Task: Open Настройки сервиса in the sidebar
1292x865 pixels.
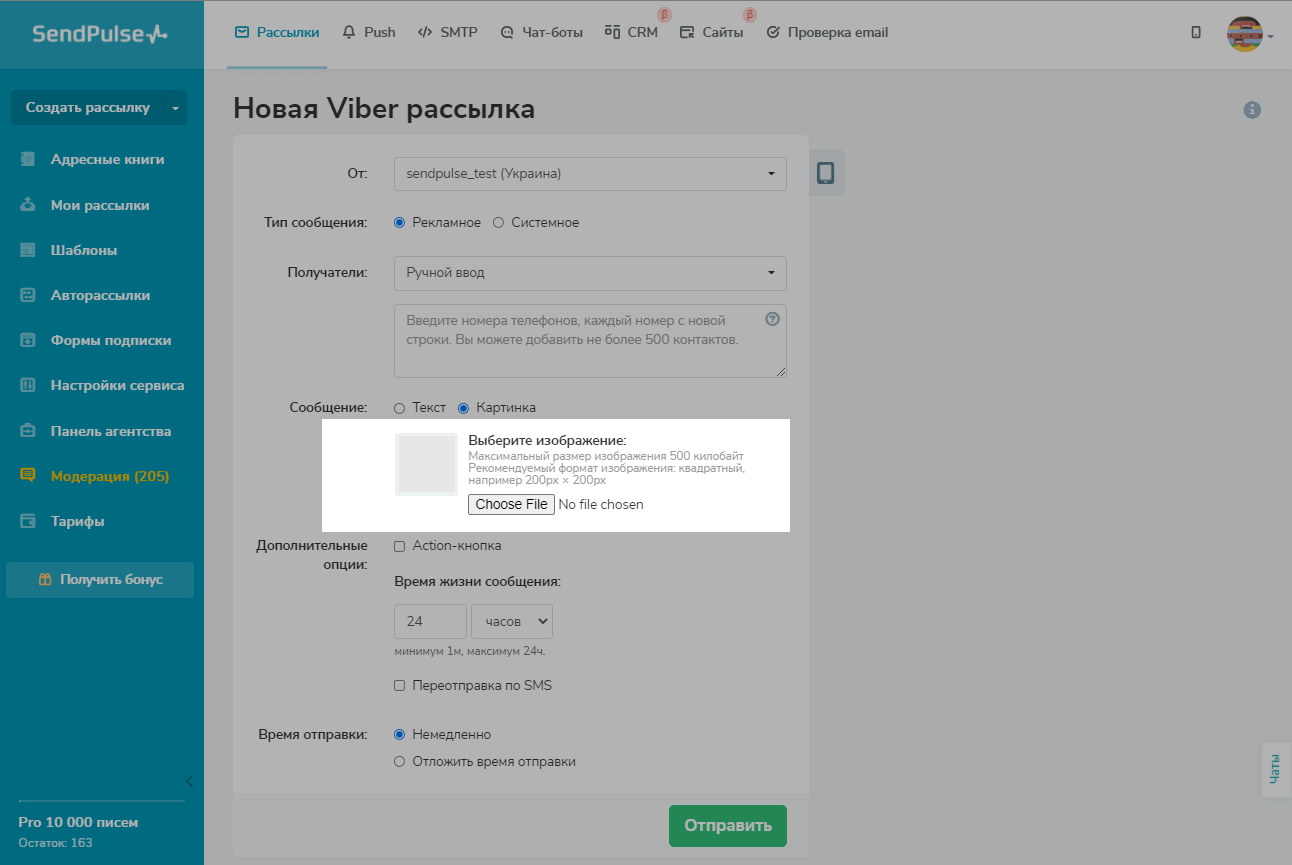Action: pyautogui.click(x=118, y=385)
